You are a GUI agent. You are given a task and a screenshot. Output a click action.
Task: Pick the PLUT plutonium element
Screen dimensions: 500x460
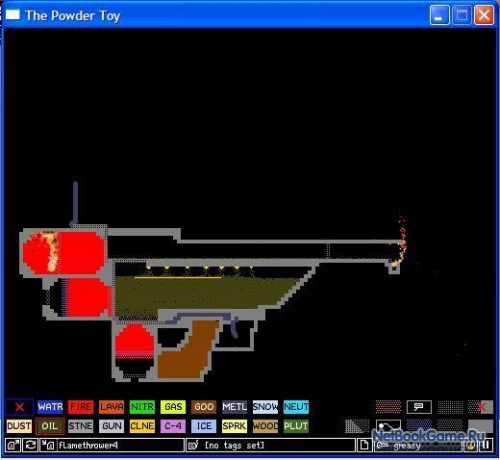coord(296,426)
